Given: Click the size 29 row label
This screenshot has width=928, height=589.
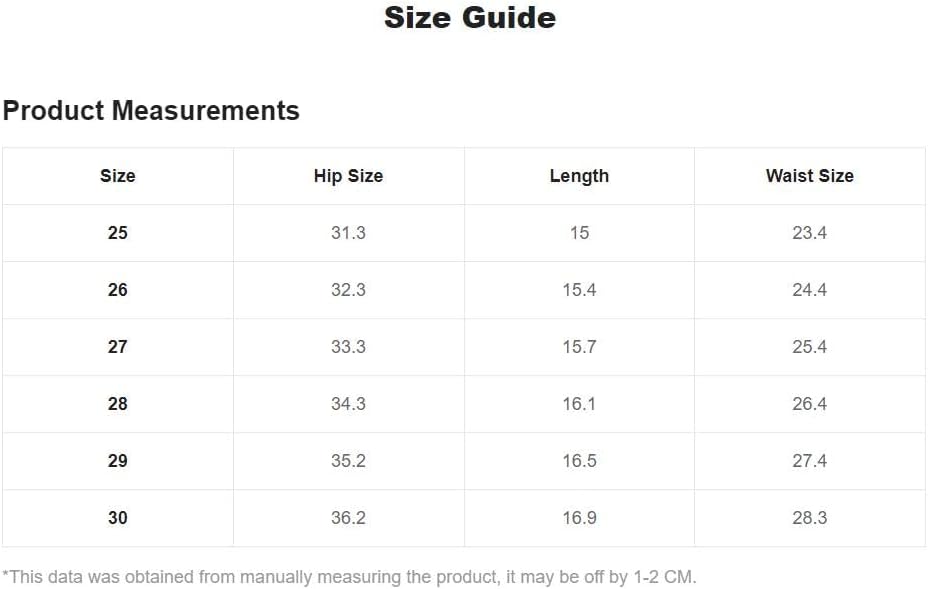Looking at the screenshot, I should 118,461.
